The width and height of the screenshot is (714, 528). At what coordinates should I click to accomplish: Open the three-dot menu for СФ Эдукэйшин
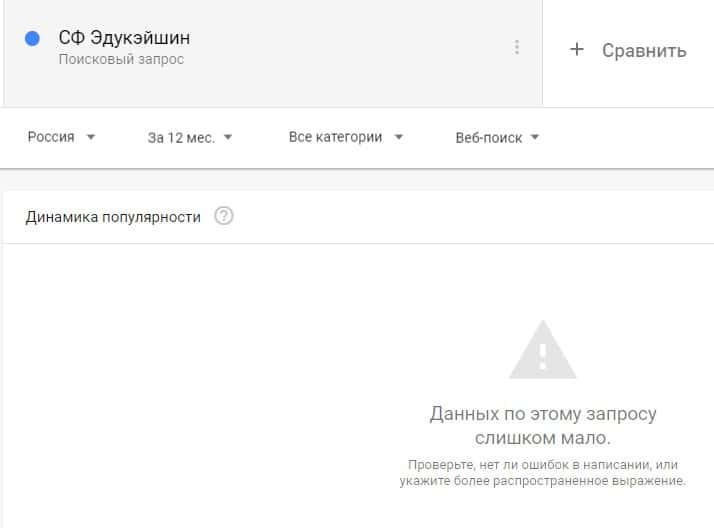pyautogui.click(x=516, y=47)
